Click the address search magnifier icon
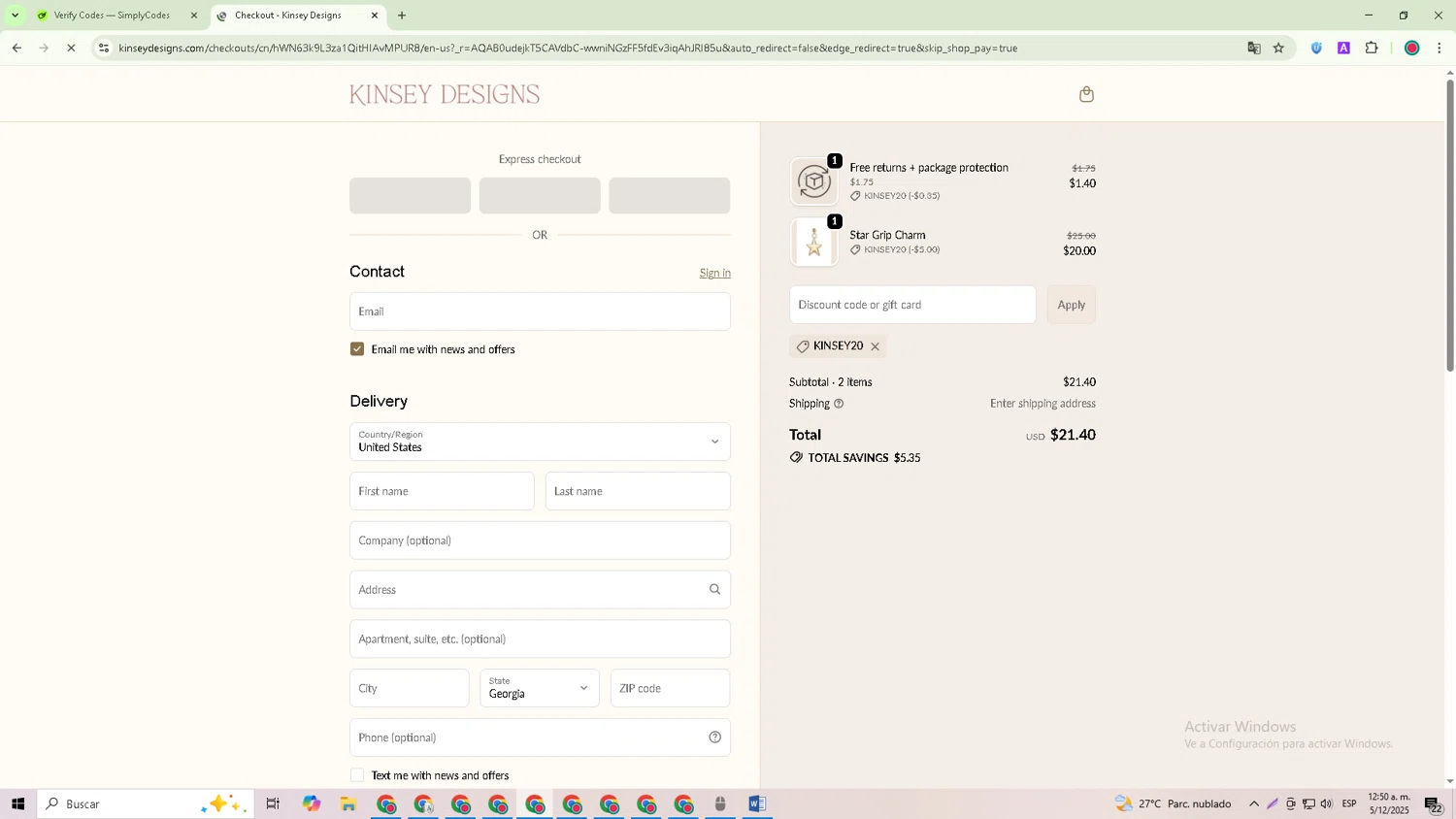Image resolution: width=1456 pixels, height=819 pixels. 714,589
